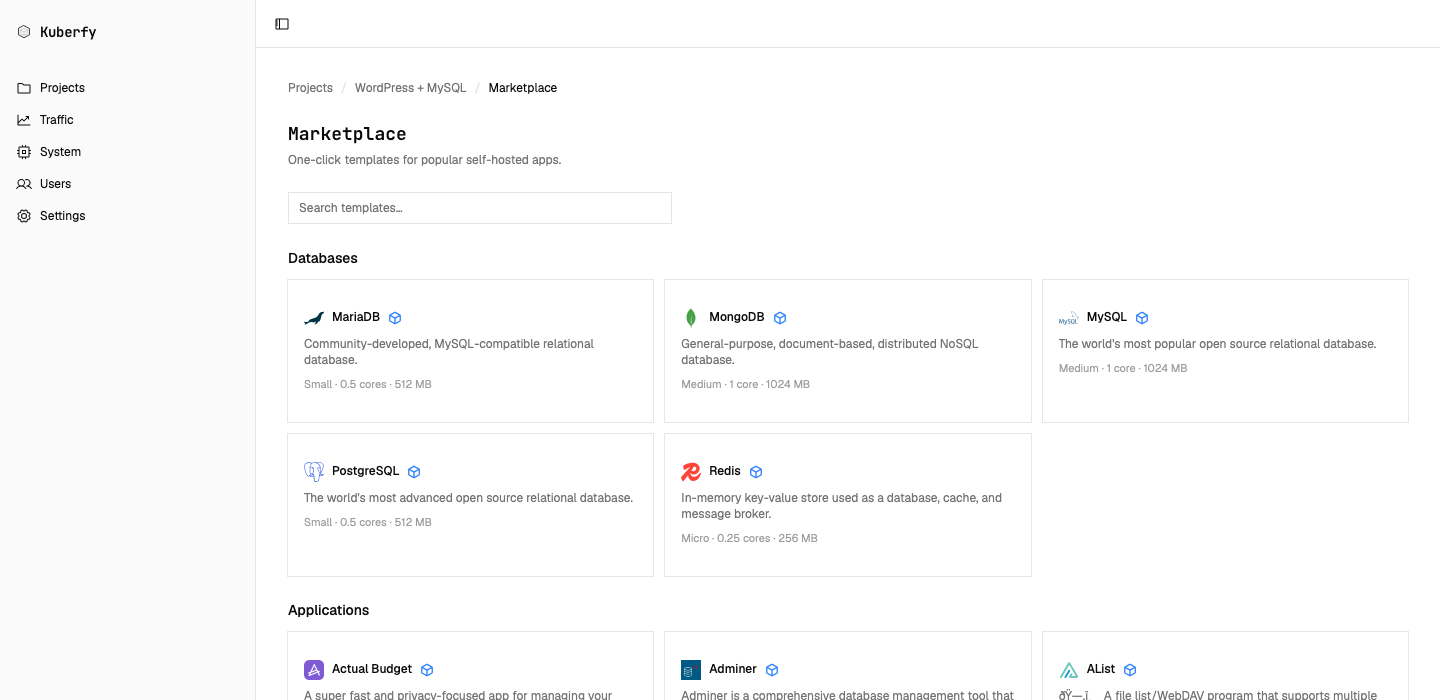This screenshot has height=700, width=1440.
Task: Click the Marketplace breadcrumb item
Action: click(523, 88)
